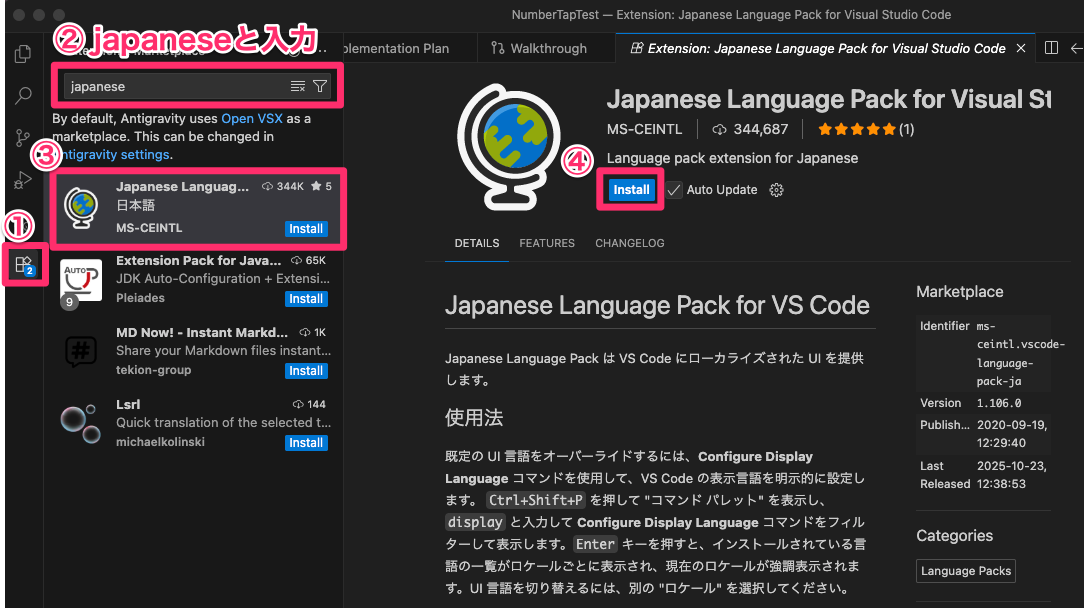
Task: Click the michaelkolinski publisher label
Action: [160, 442]
